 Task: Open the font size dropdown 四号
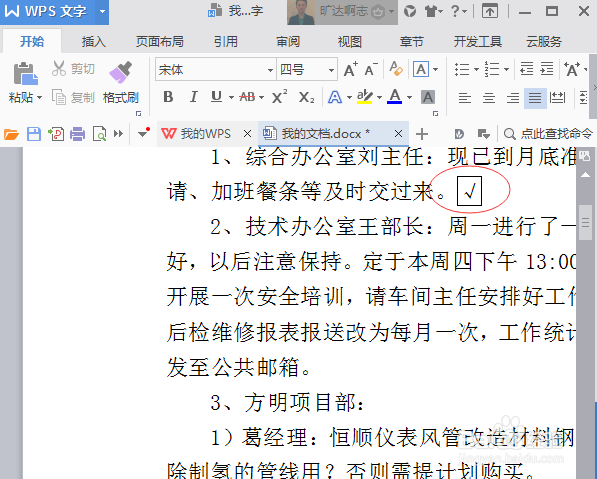point(331,70)
